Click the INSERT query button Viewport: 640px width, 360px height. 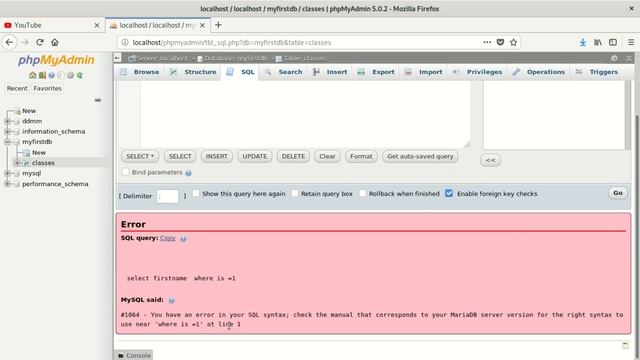click(x=216, y=157)
